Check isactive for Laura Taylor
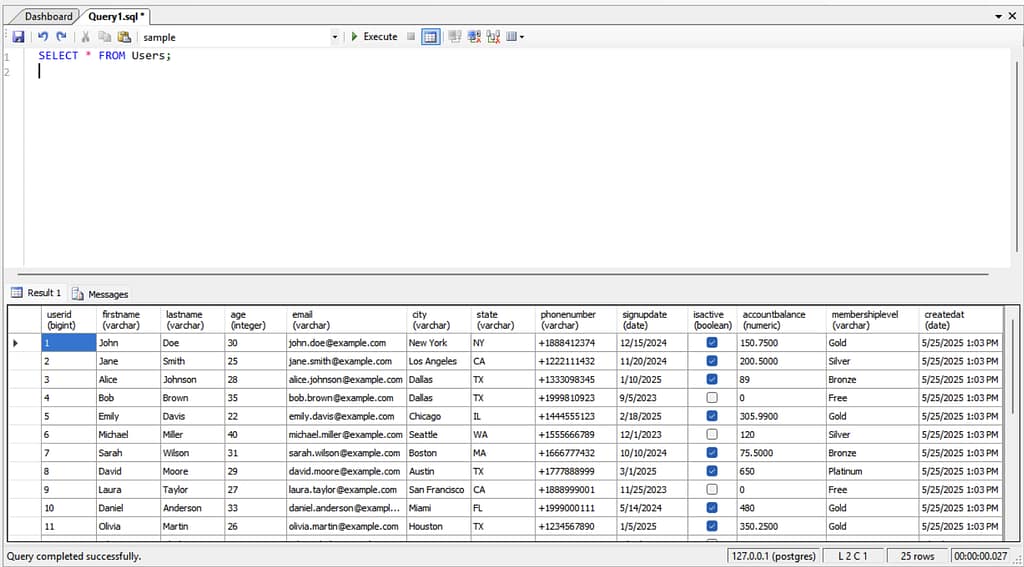 click(712, 489)
